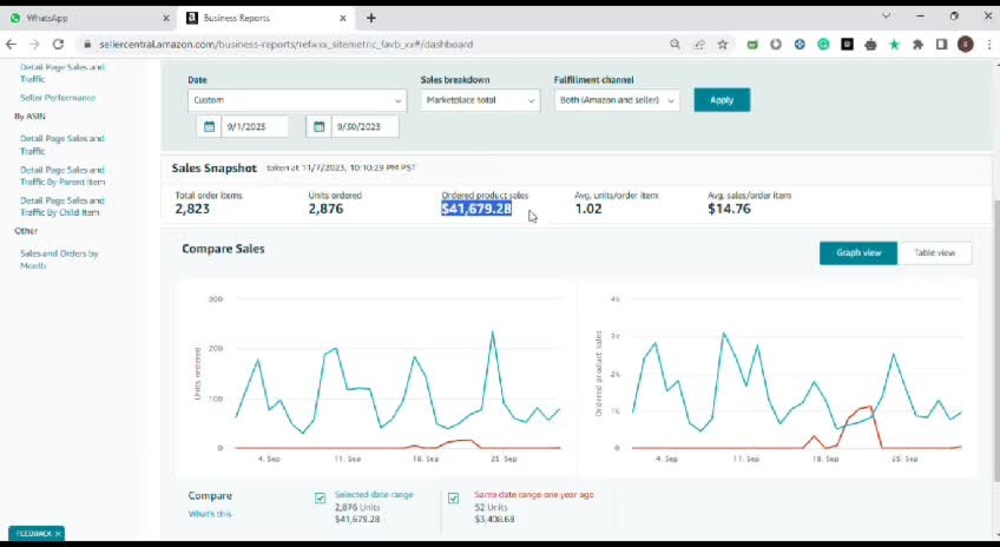This screenshot has height=547, width=1000.
Task: Reload the page with the refresh icon
Action: click(x=58, y=44)
